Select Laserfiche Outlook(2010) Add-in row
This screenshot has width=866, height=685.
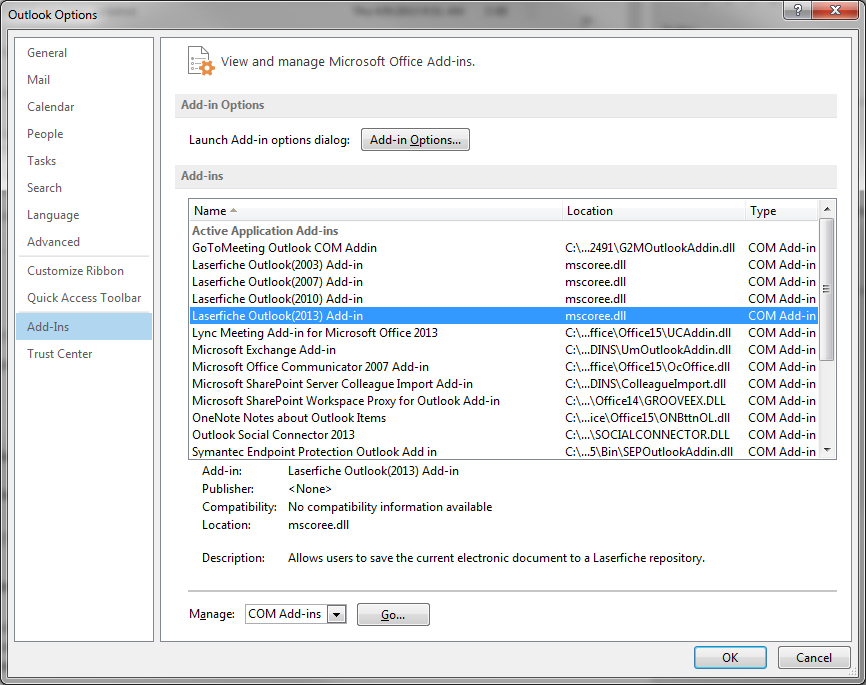point(504,299)
